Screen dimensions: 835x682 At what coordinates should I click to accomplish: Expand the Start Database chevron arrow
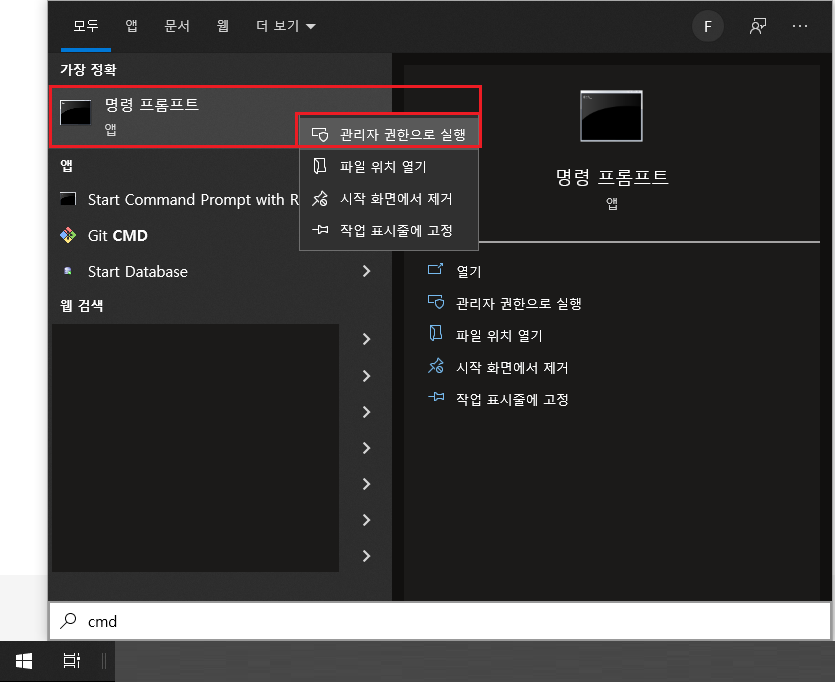pyautogui.click(x=366, y=271)
